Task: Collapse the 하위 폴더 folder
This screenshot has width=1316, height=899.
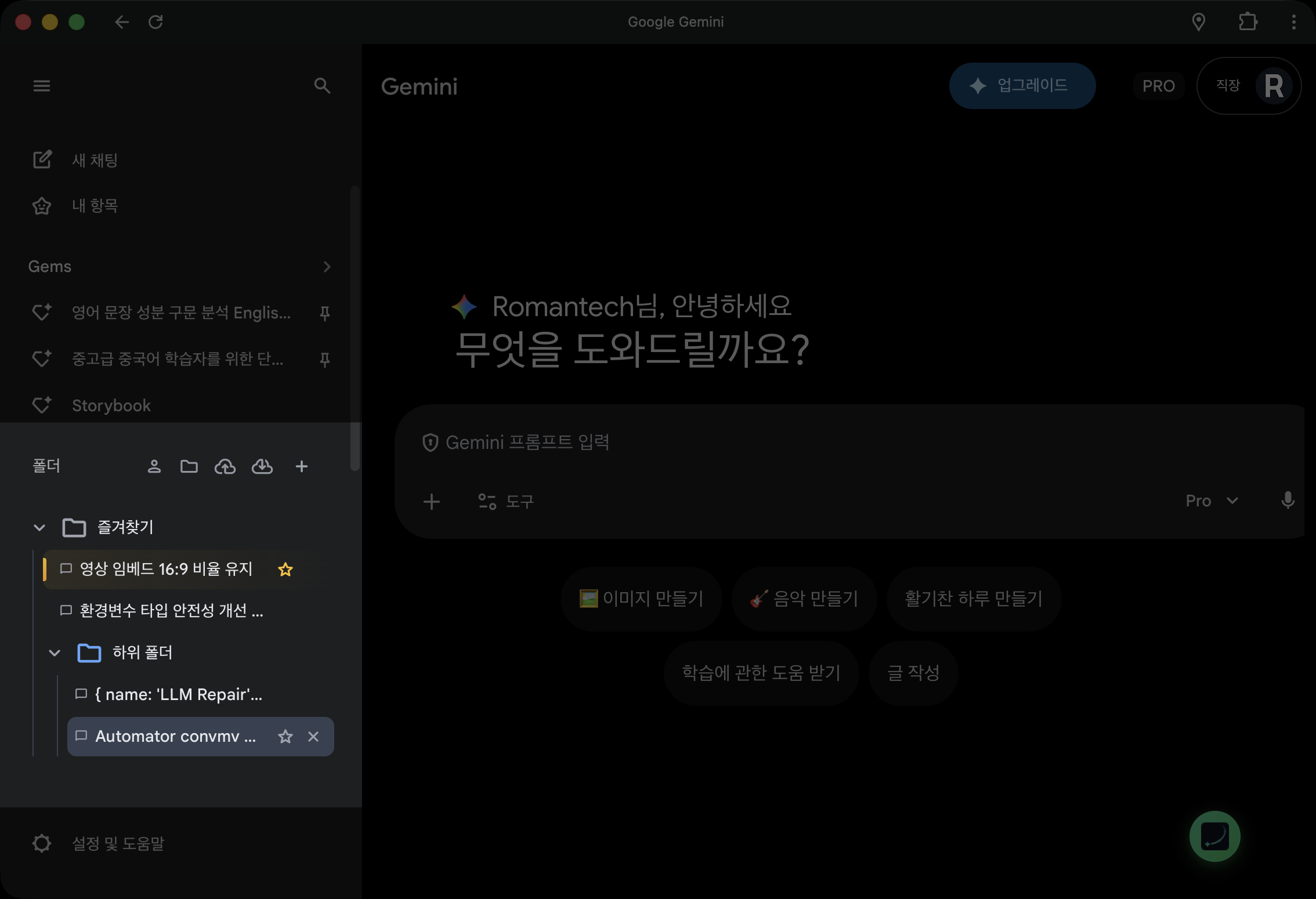Action: pyautogui.click(x=55, y=652)
